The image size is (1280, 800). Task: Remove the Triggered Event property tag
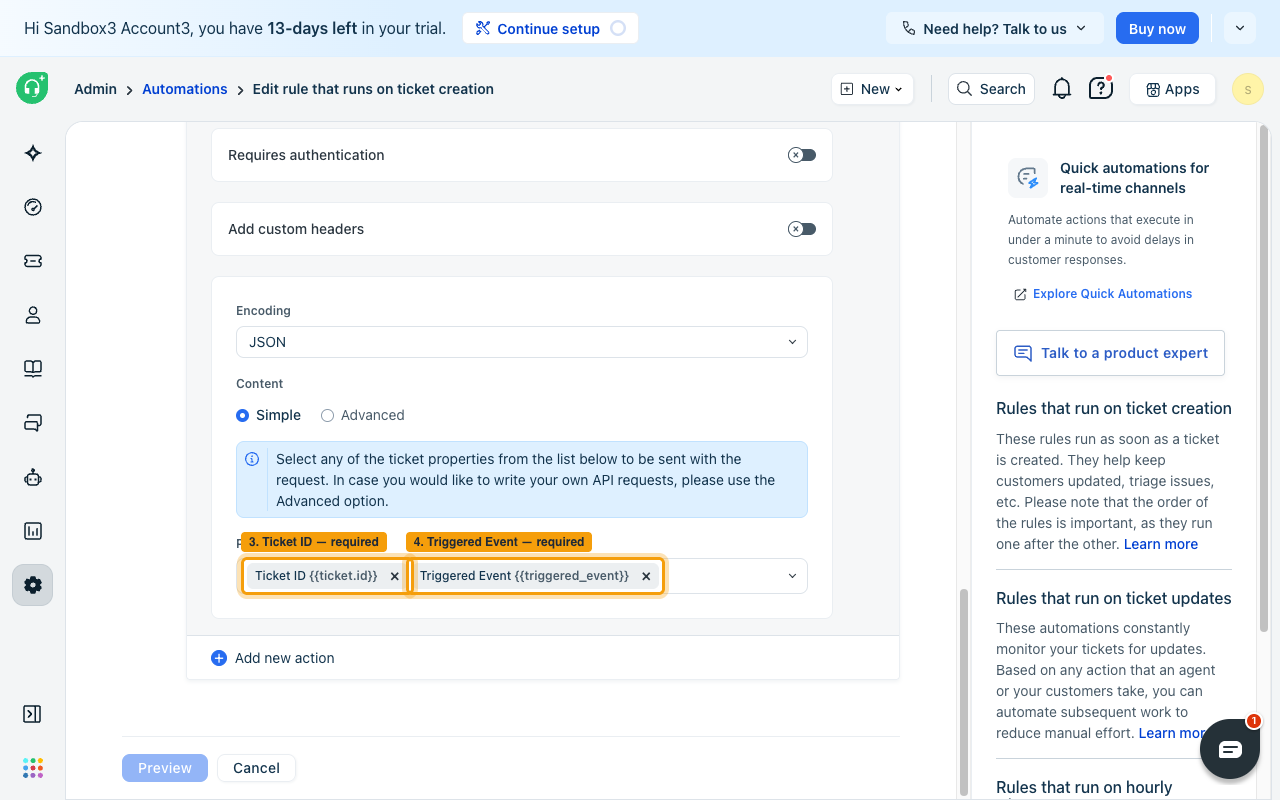[646, 576]
